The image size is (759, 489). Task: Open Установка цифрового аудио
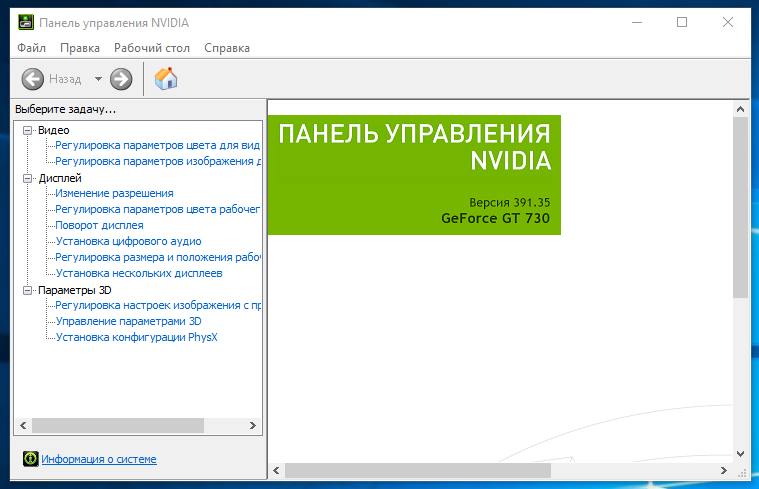128,241
